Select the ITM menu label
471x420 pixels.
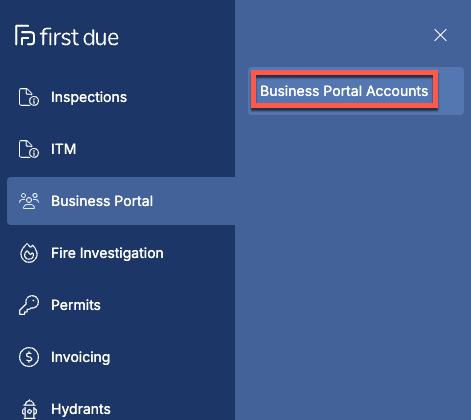pyautogui.click(x=63, y=149)
